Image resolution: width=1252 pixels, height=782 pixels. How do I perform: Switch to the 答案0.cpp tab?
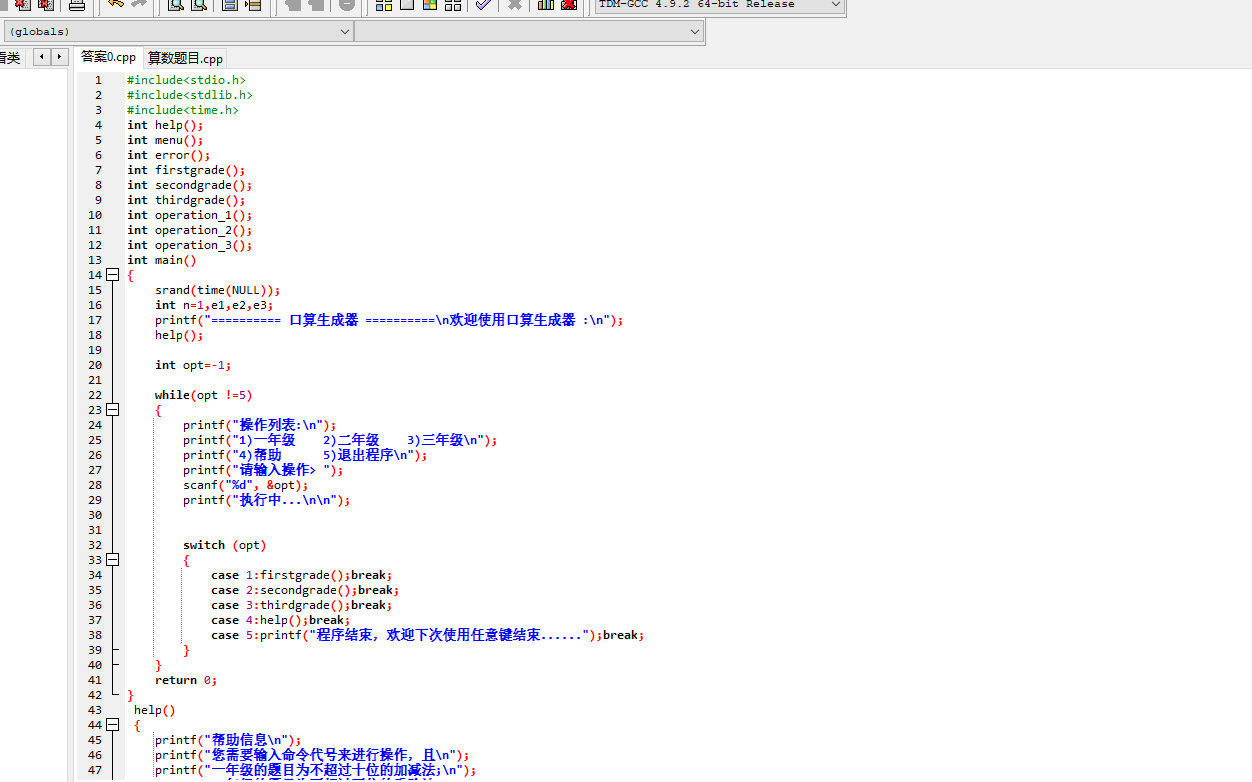tap(108, 57)
